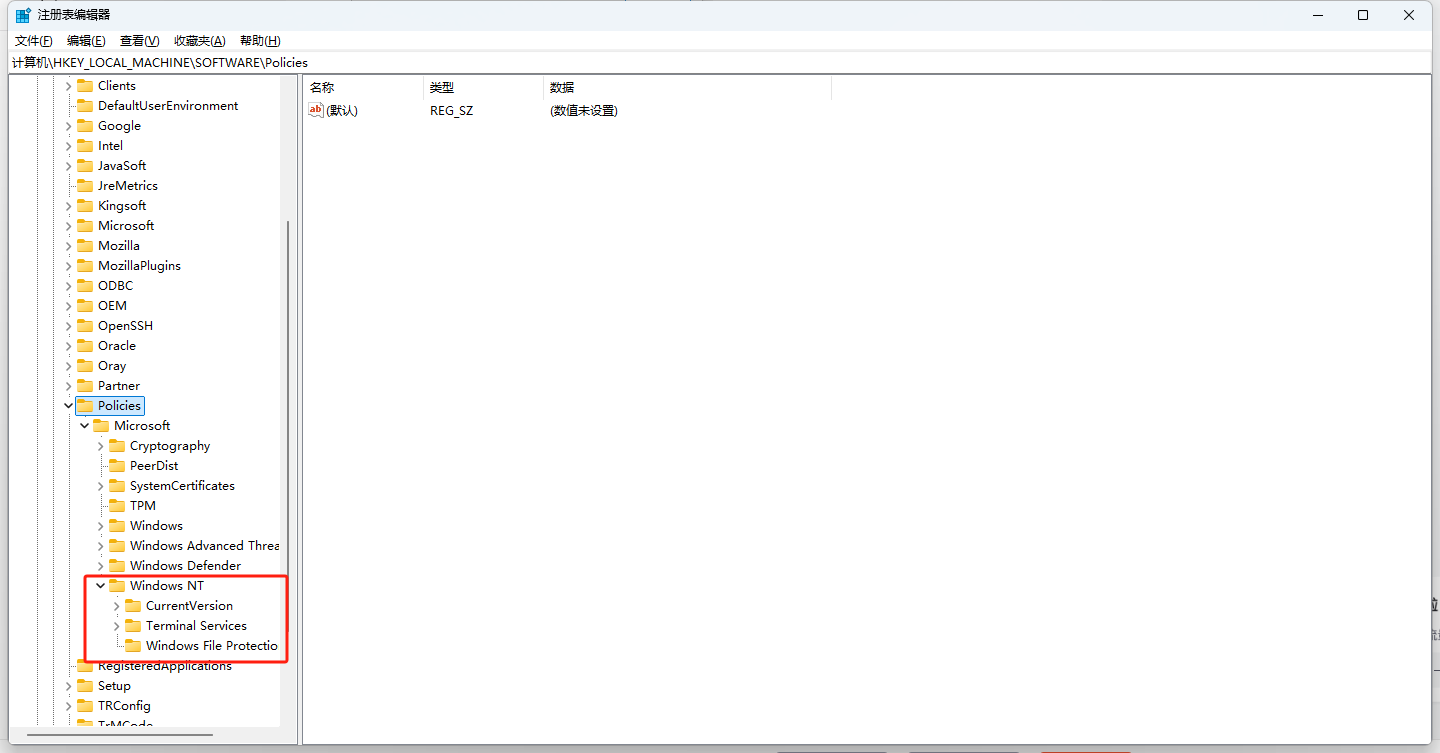This screenshot has height=753, width=1440.
Task: Click the open Policies folder icon
Action: 85,406
